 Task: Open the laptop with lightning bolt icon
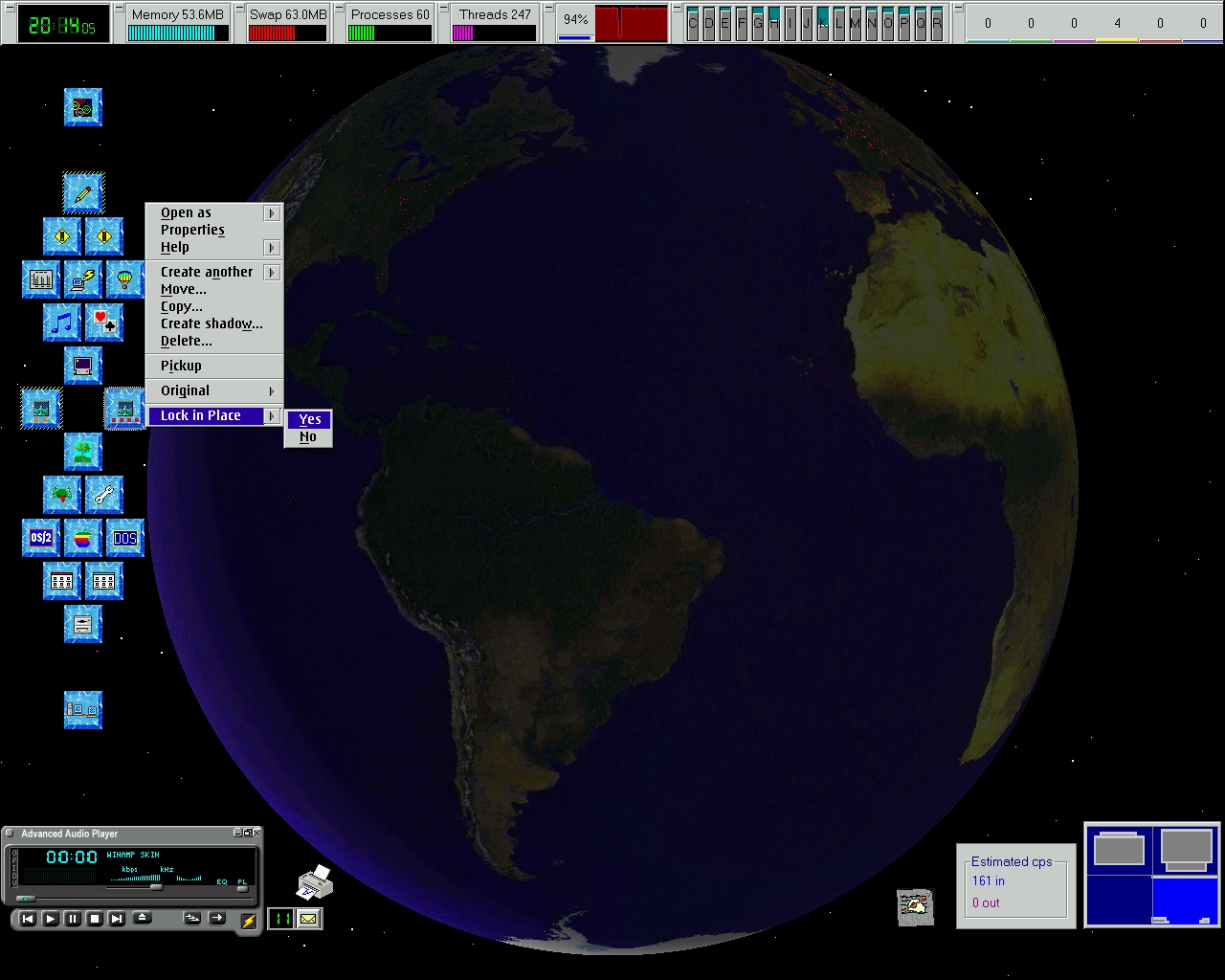click(x=83, y=279)
